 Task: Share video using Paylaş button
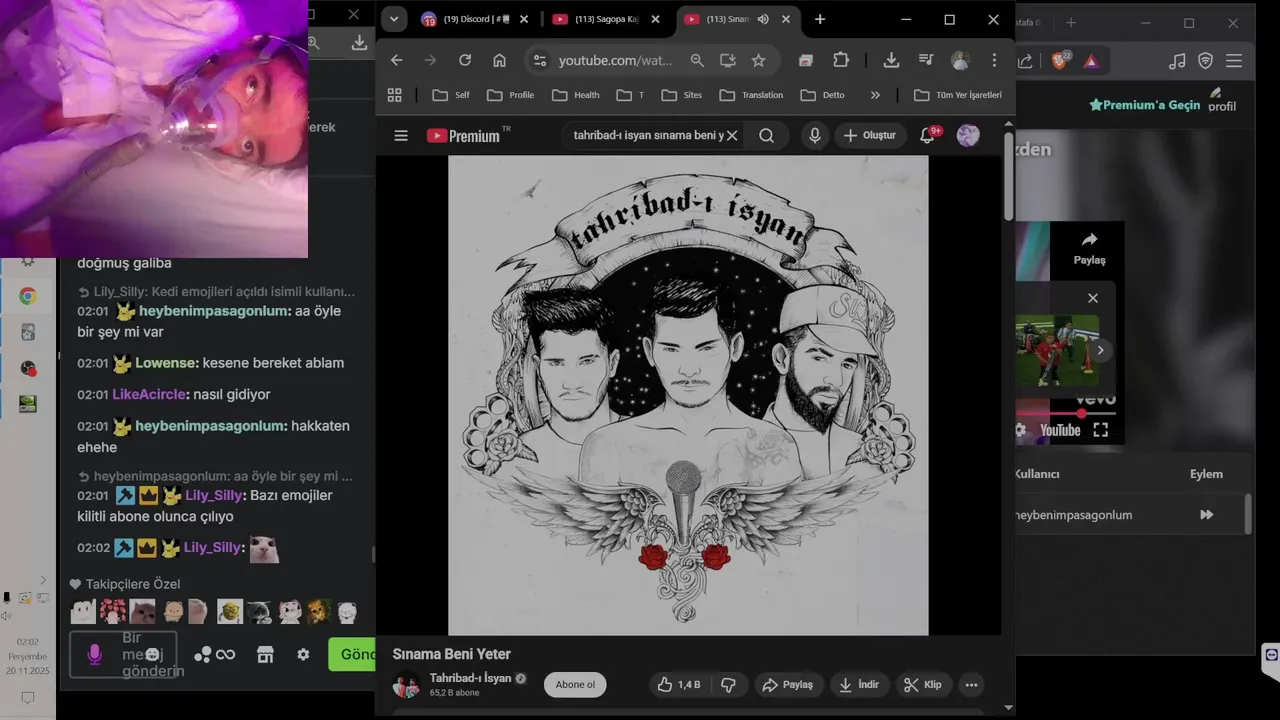pyautogui.click(x=787, y=685)
